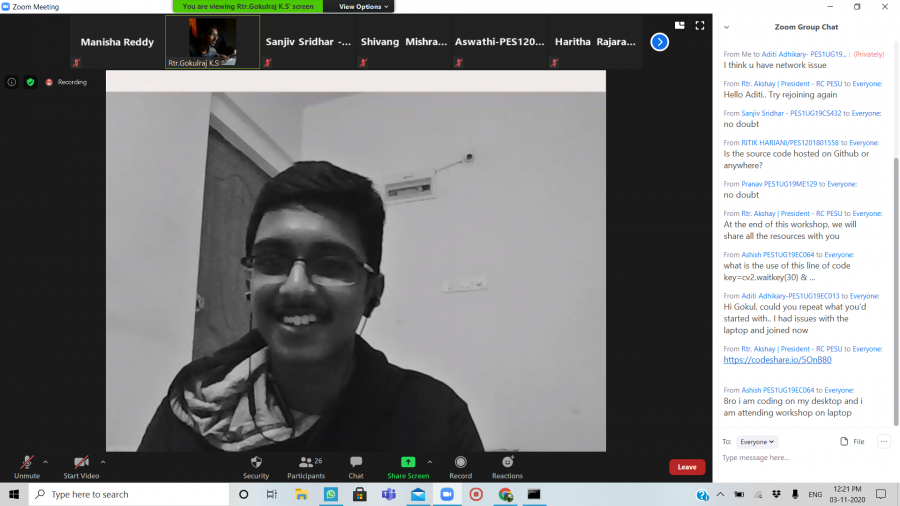The width and height of the screenshot is (900, 506).
Task: Click the chat message input field
Action: pos(800,458)
